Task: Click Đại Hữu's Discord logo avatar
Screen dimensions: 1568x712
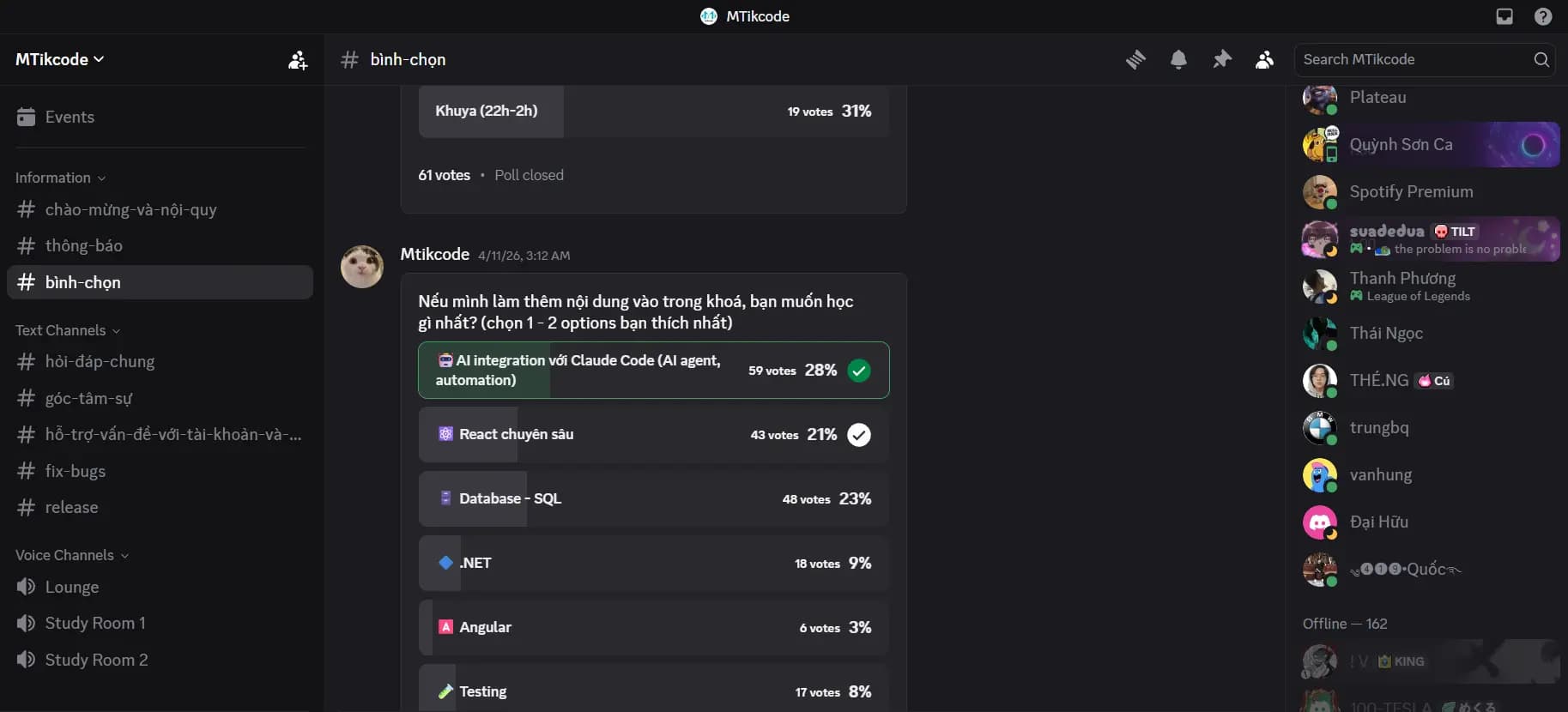Action: click(1319, 522)
